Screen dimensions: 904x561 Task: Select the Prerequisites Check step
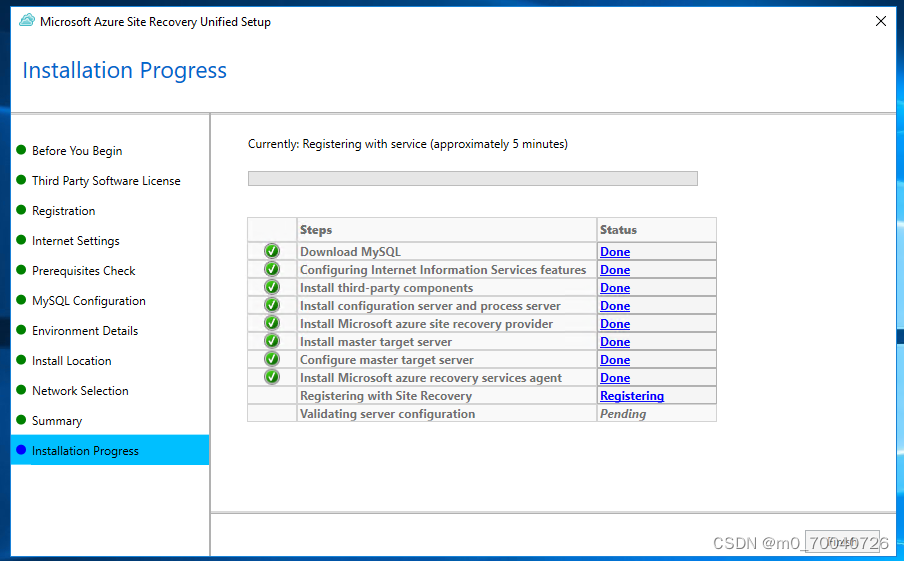click(x=84, y=270)
